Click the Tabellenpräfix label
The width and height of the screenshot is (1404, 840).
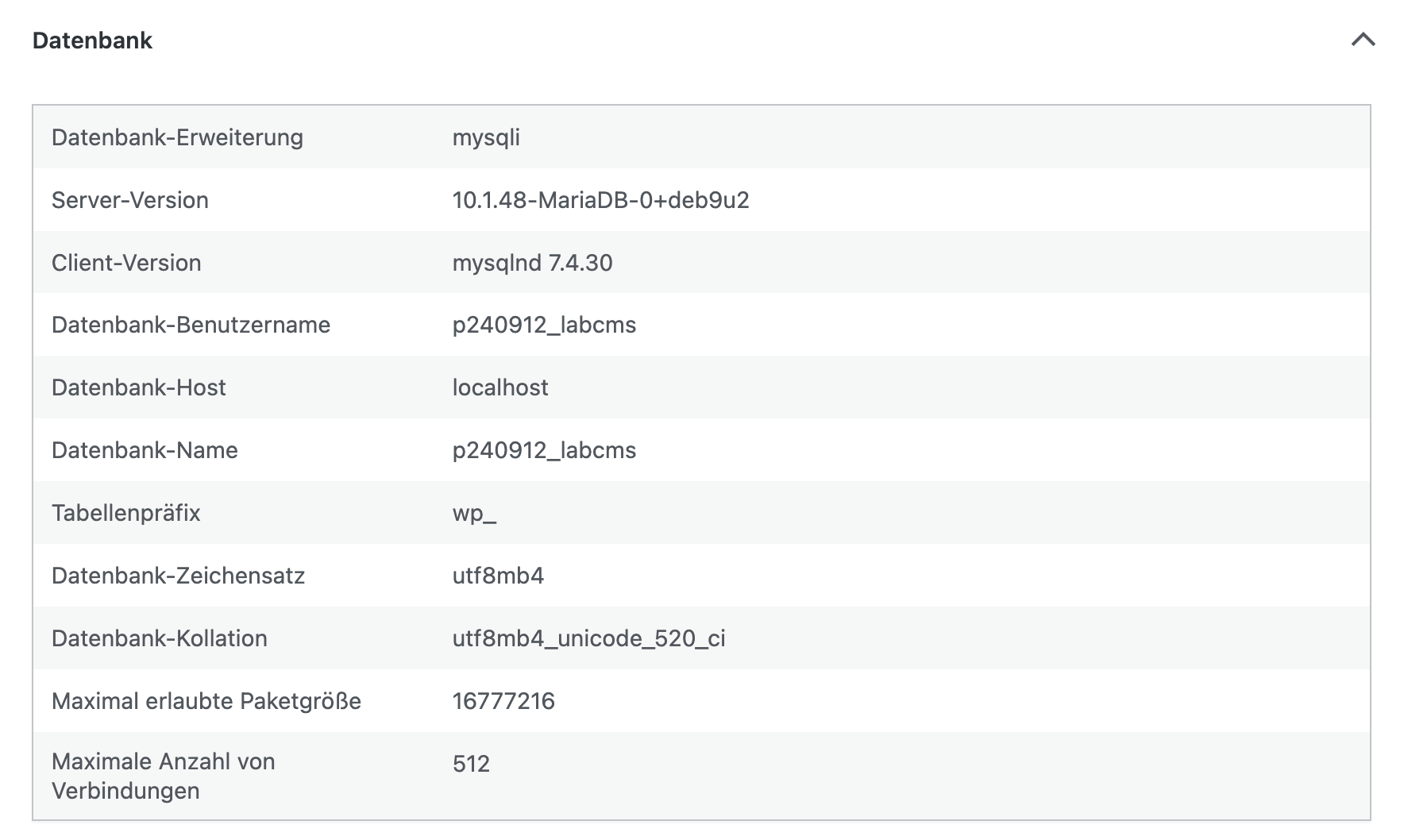[x=126, y=513]
